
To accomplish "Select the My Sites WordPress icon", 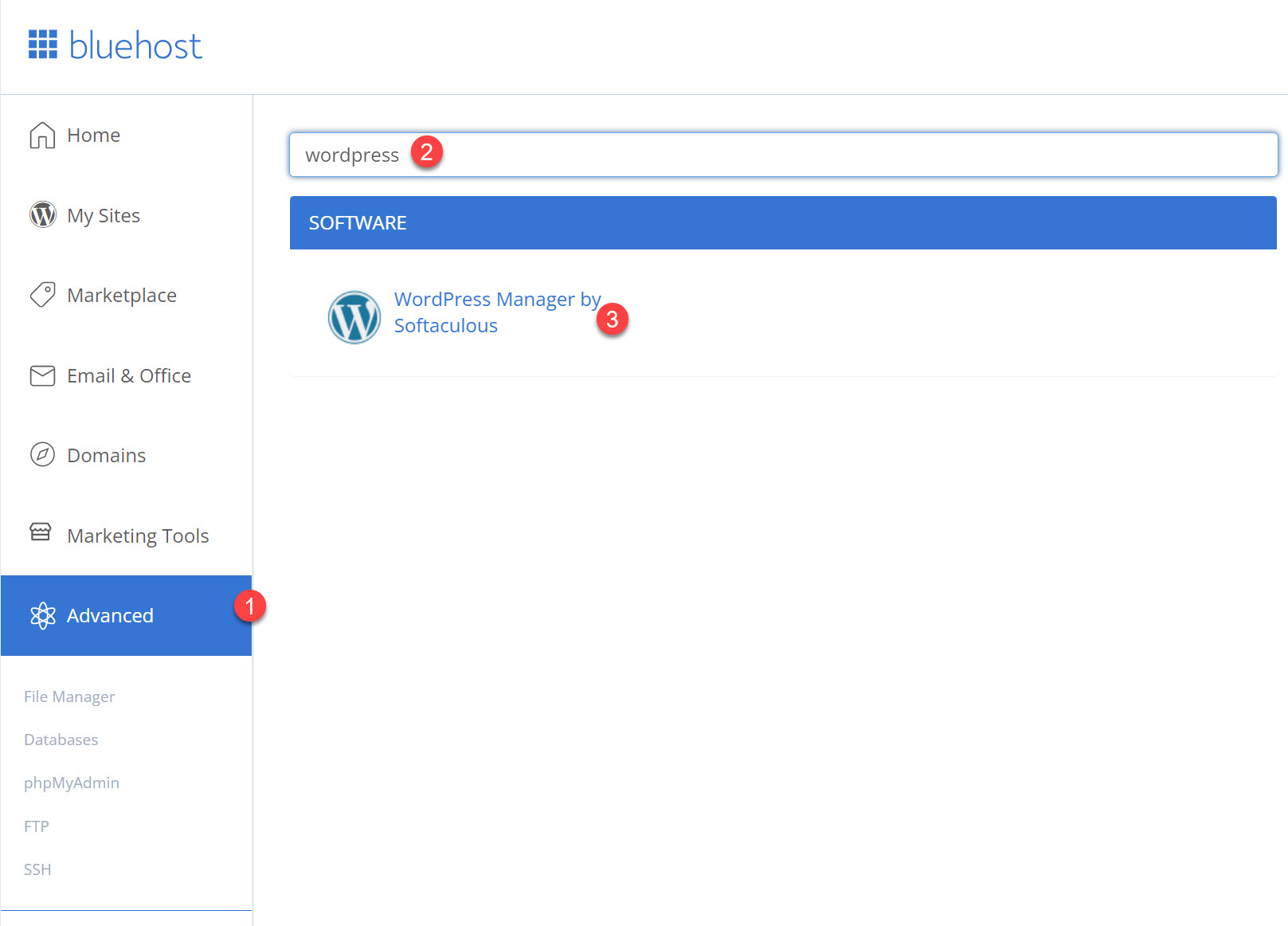I will pyautogui.click(x=41, y=214).
